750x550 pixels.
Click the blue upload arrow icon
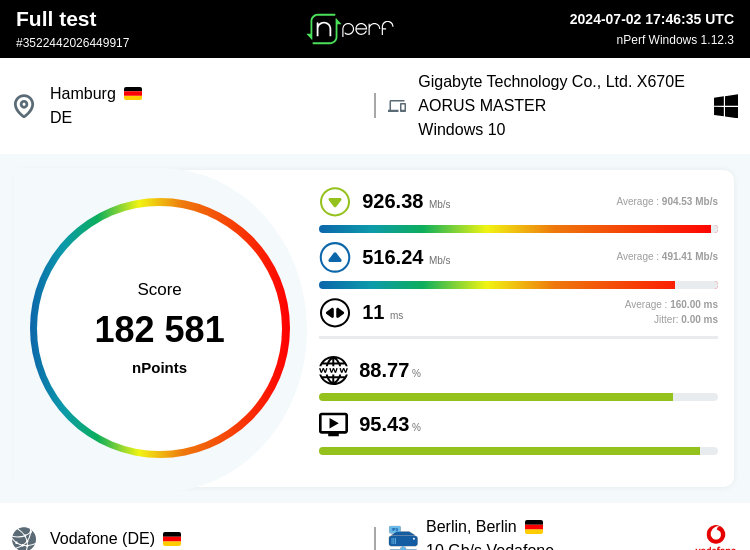[335, 257]
